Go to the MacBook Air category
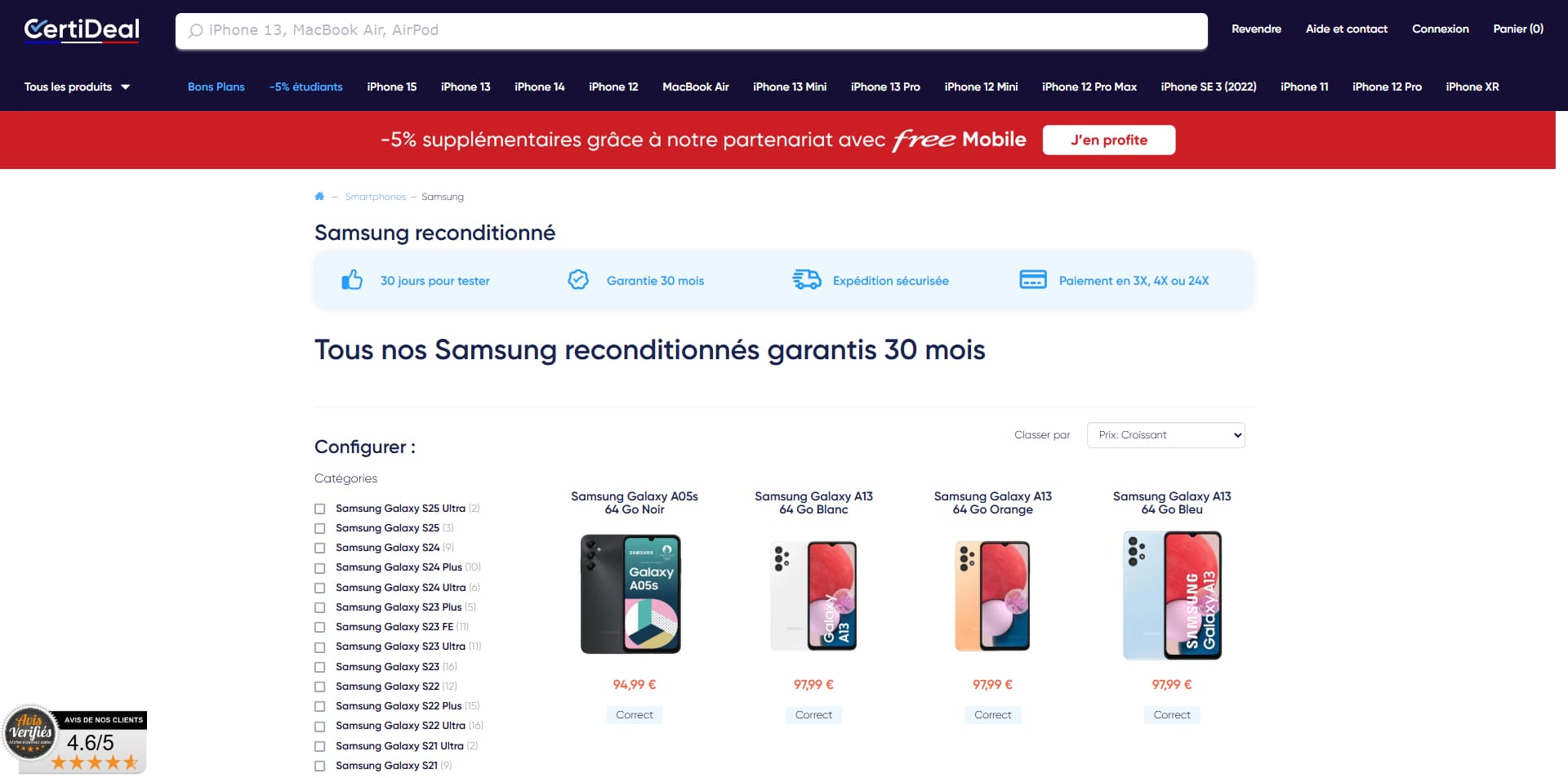The height and width of the screenshot is (778, 1568). pos(696,87)
